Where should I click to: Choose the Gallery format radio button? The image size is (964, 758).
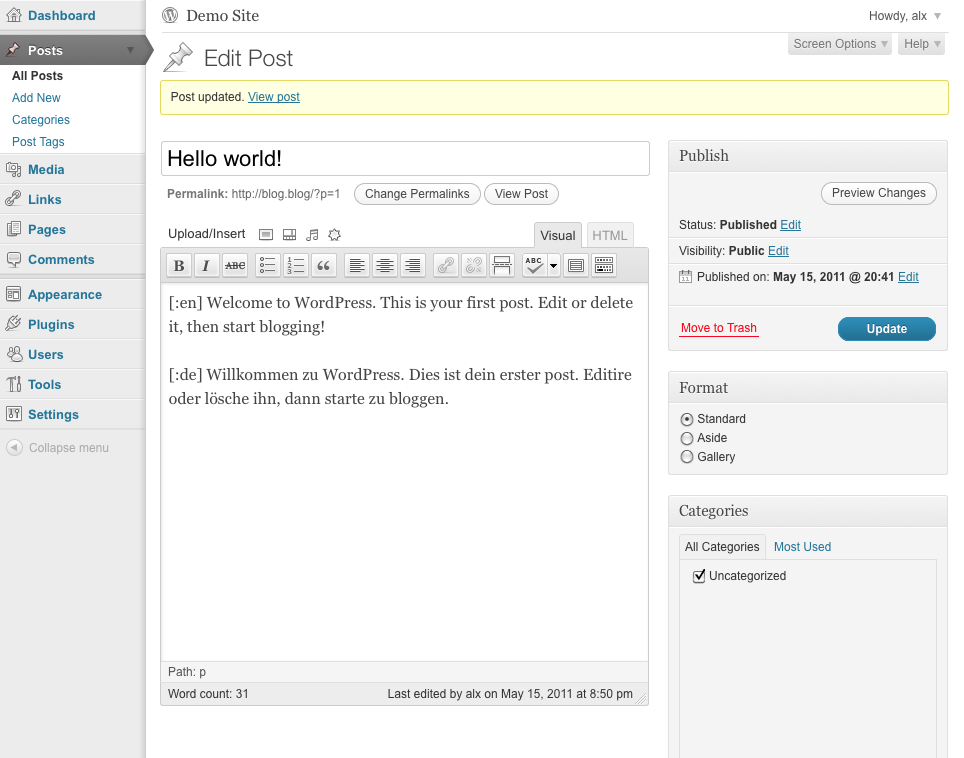tap(687, 457)
